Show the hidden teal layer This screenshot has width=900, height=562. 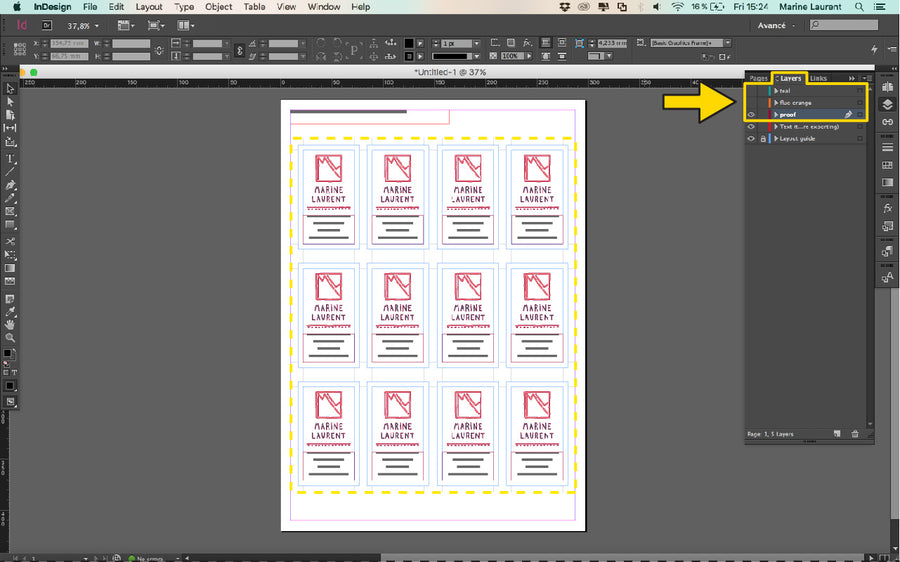pos(751,91)
